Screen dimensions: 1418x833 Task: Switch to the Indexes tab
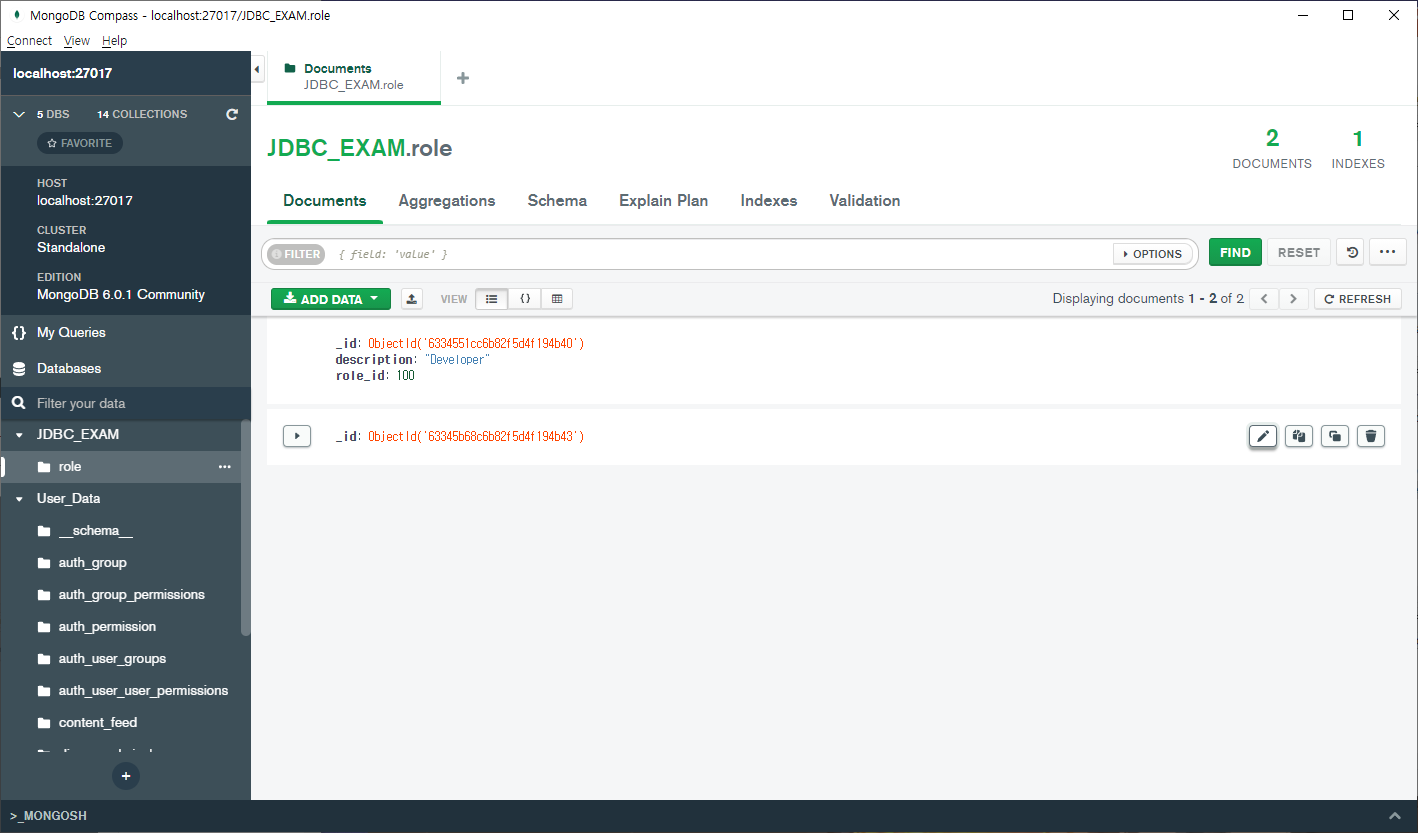(x=769, y=201)
